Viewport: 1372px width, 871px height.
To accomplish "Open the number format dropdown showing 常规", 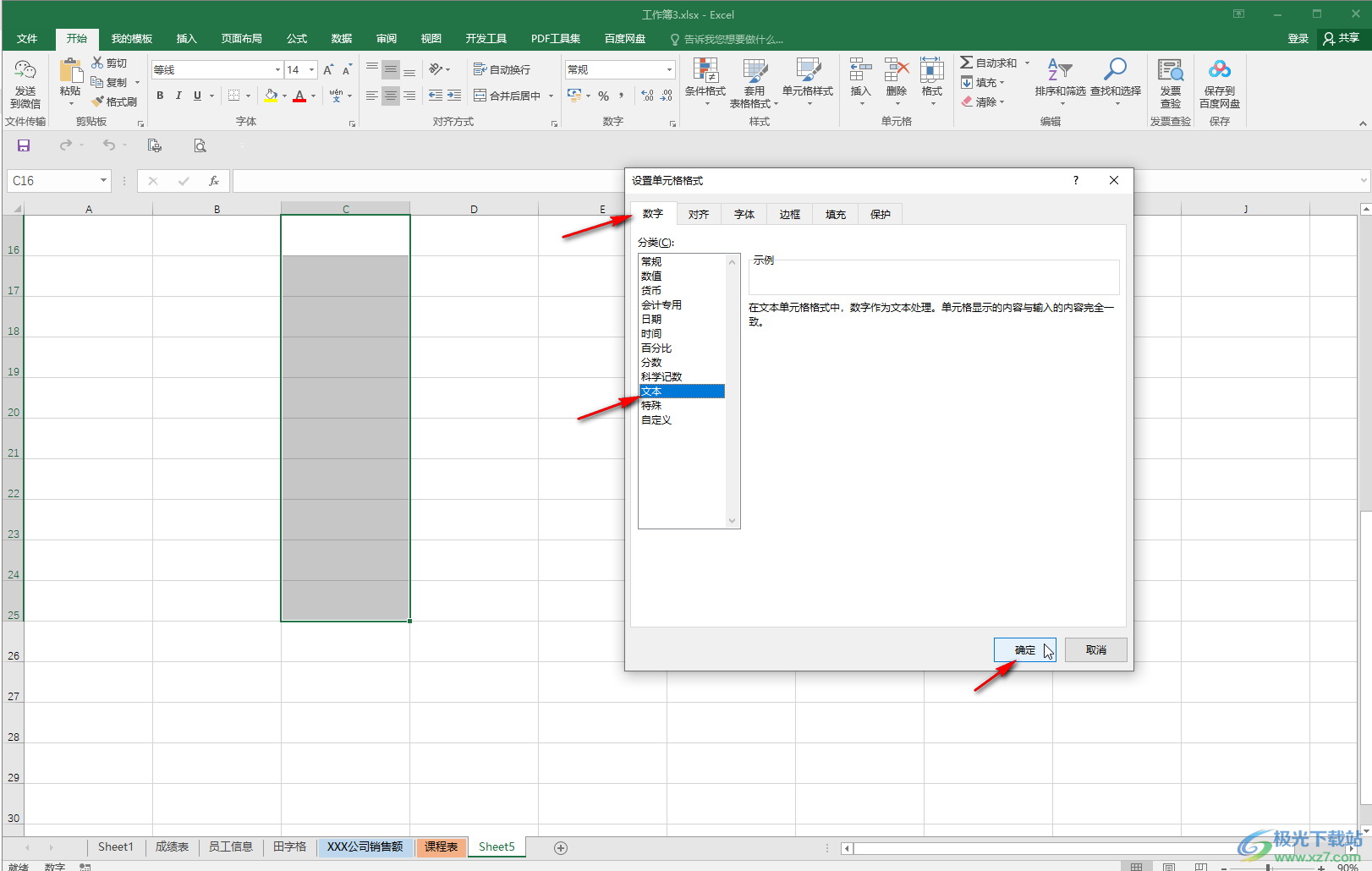I will coord(669,69).
